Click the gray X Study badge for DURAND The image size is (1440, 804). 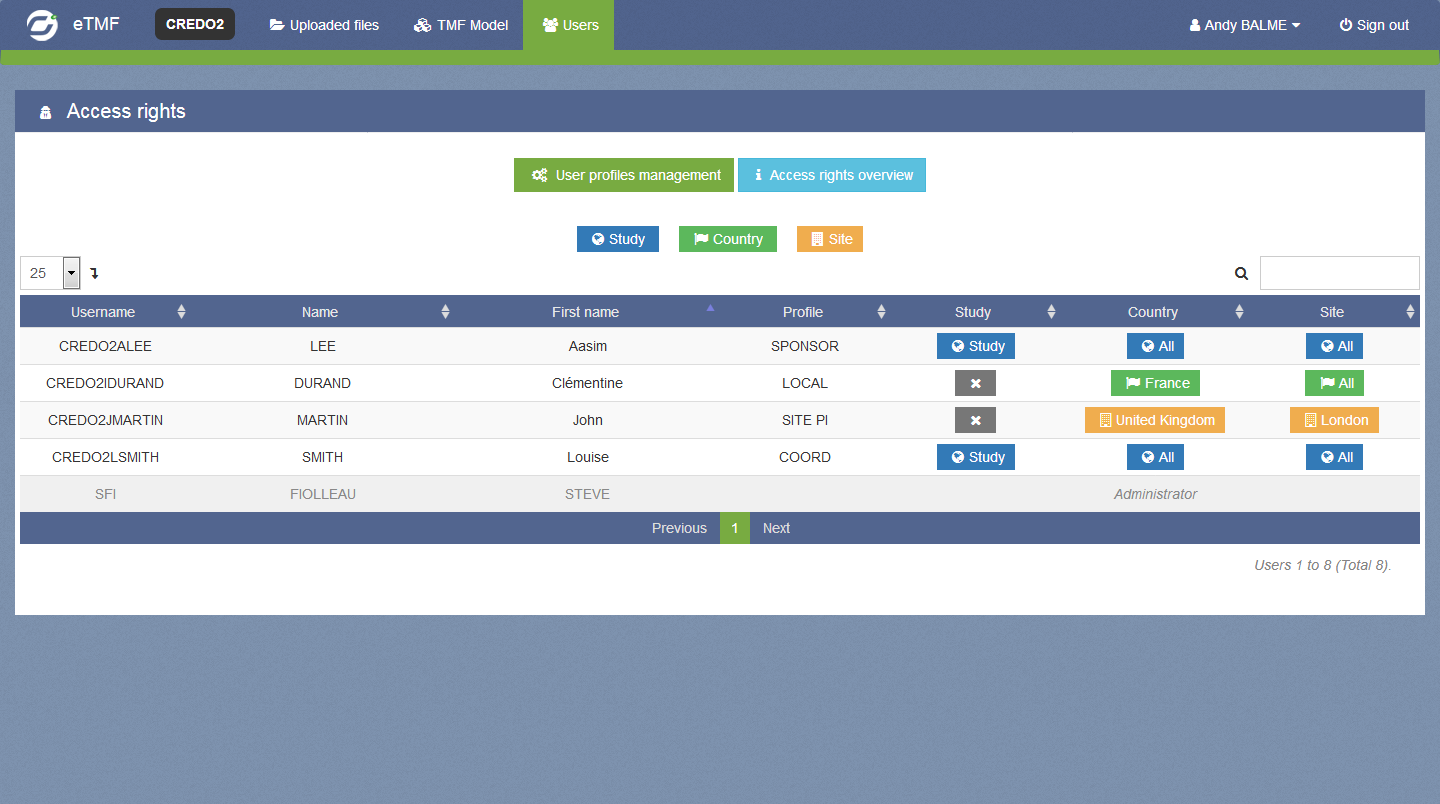point(975,383)
